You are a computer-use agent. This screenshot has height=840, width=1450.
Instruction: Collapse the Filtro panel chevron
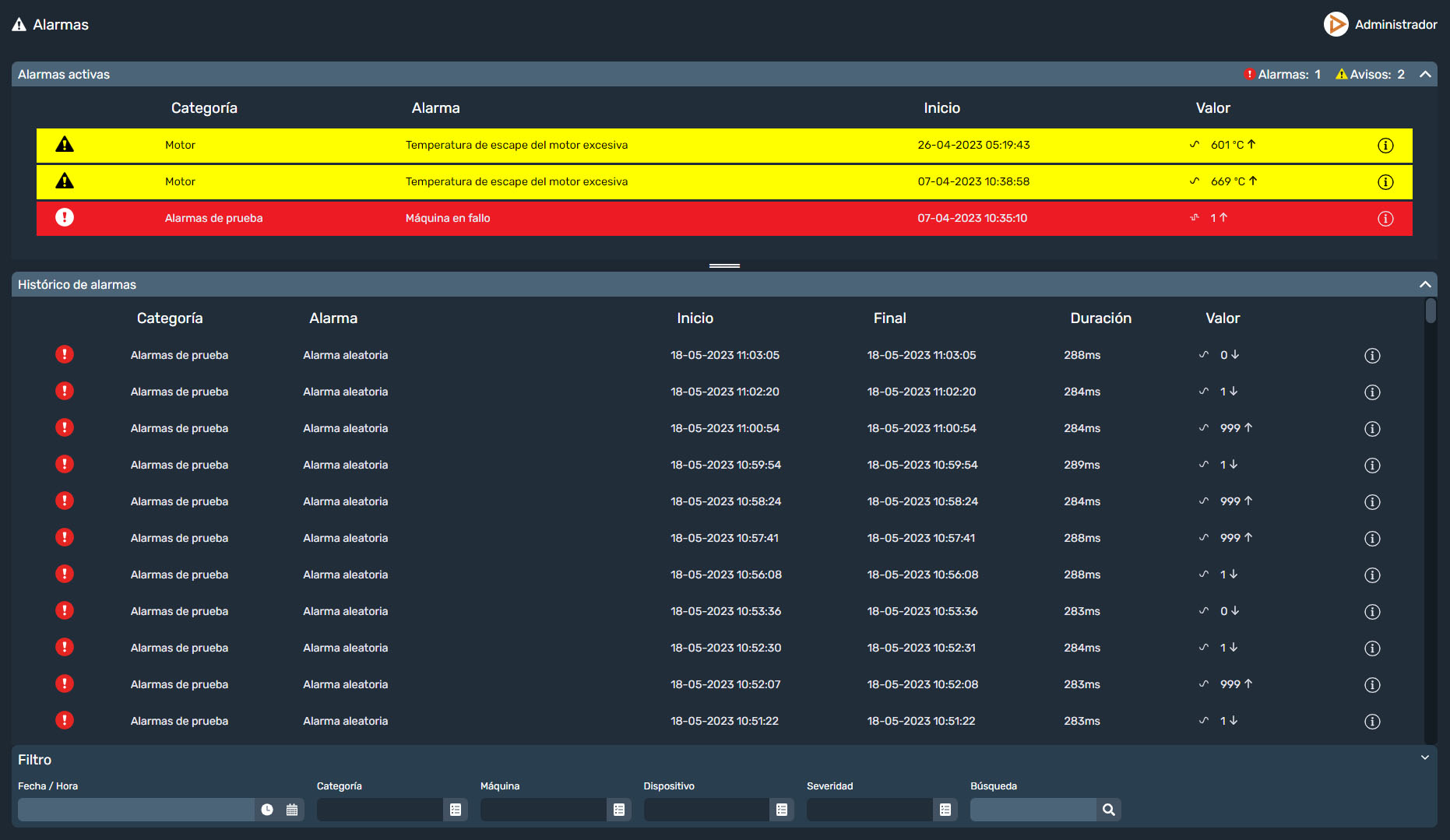(x=1425, y=757)
